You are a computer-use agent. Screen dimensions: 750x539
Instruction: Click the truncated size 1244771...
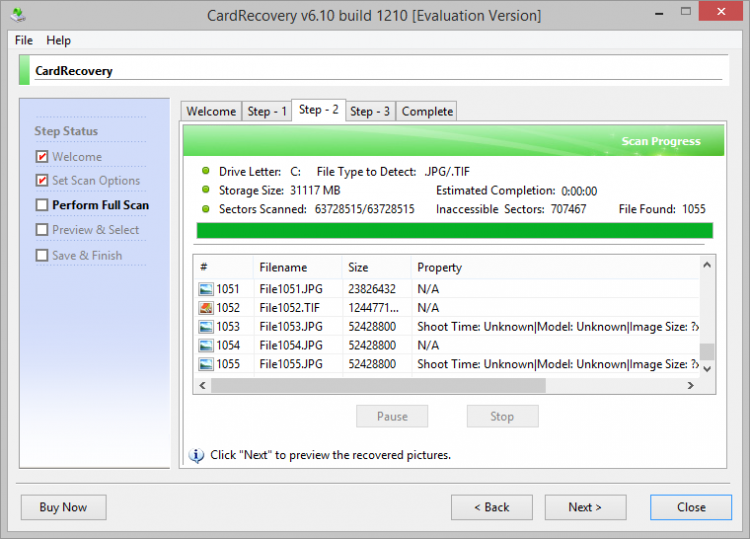(374, 308)
